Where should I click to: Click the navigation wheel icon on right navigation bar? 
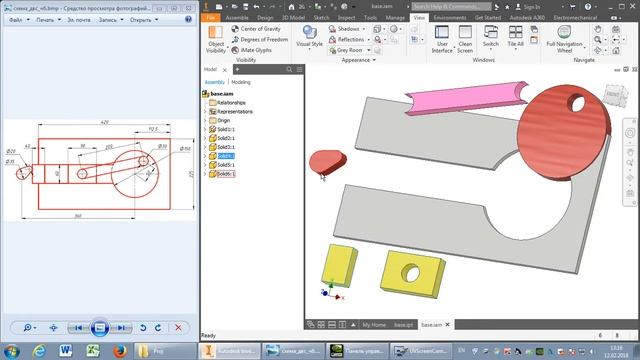(x=630, y=133)
